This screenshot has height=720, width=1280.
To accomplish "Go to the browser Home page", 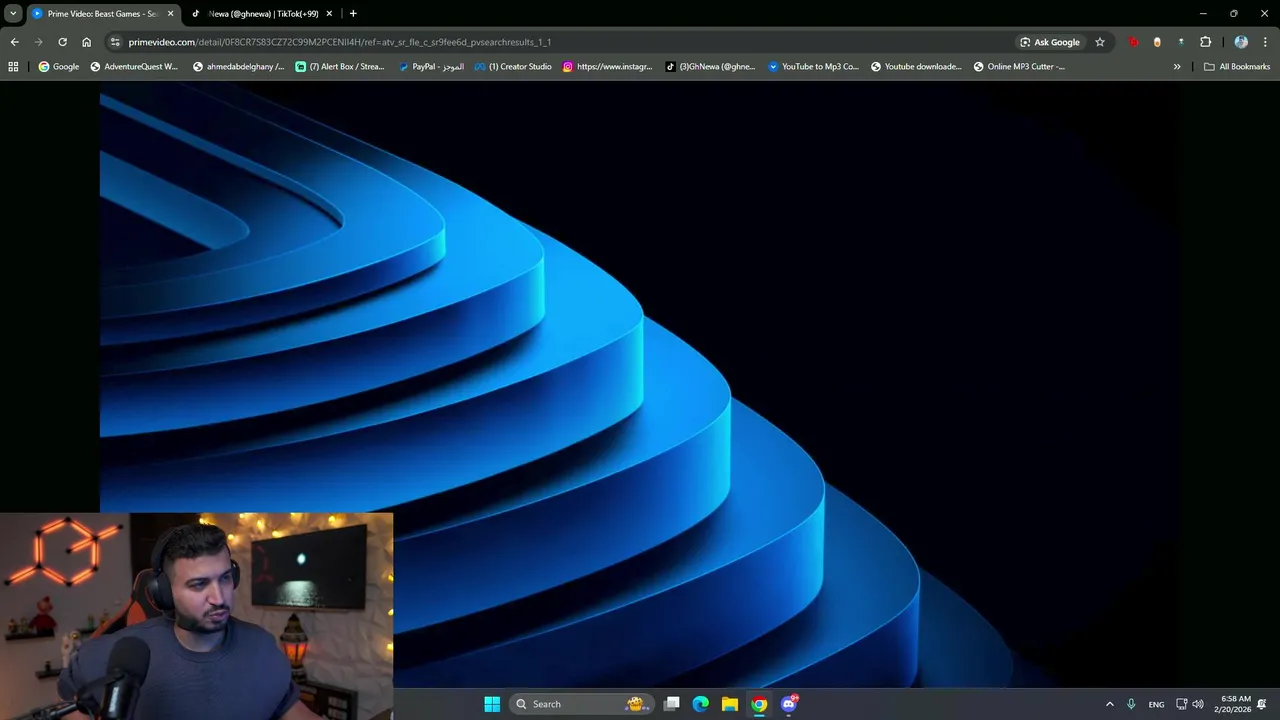I will 86,42.
